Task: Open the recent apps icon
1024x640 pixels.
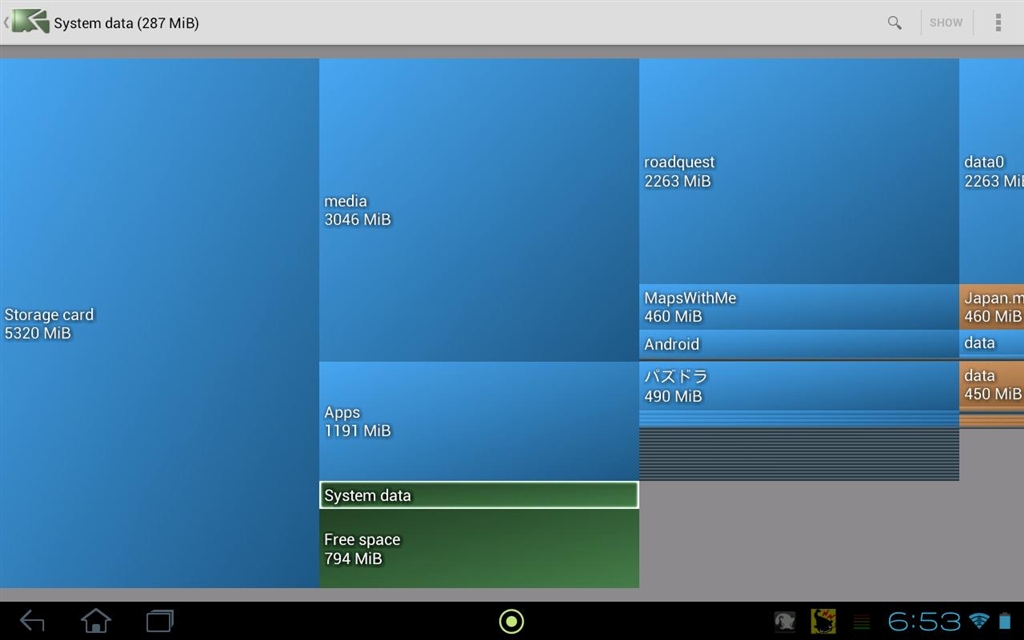Action: click(x=160, y=620)
